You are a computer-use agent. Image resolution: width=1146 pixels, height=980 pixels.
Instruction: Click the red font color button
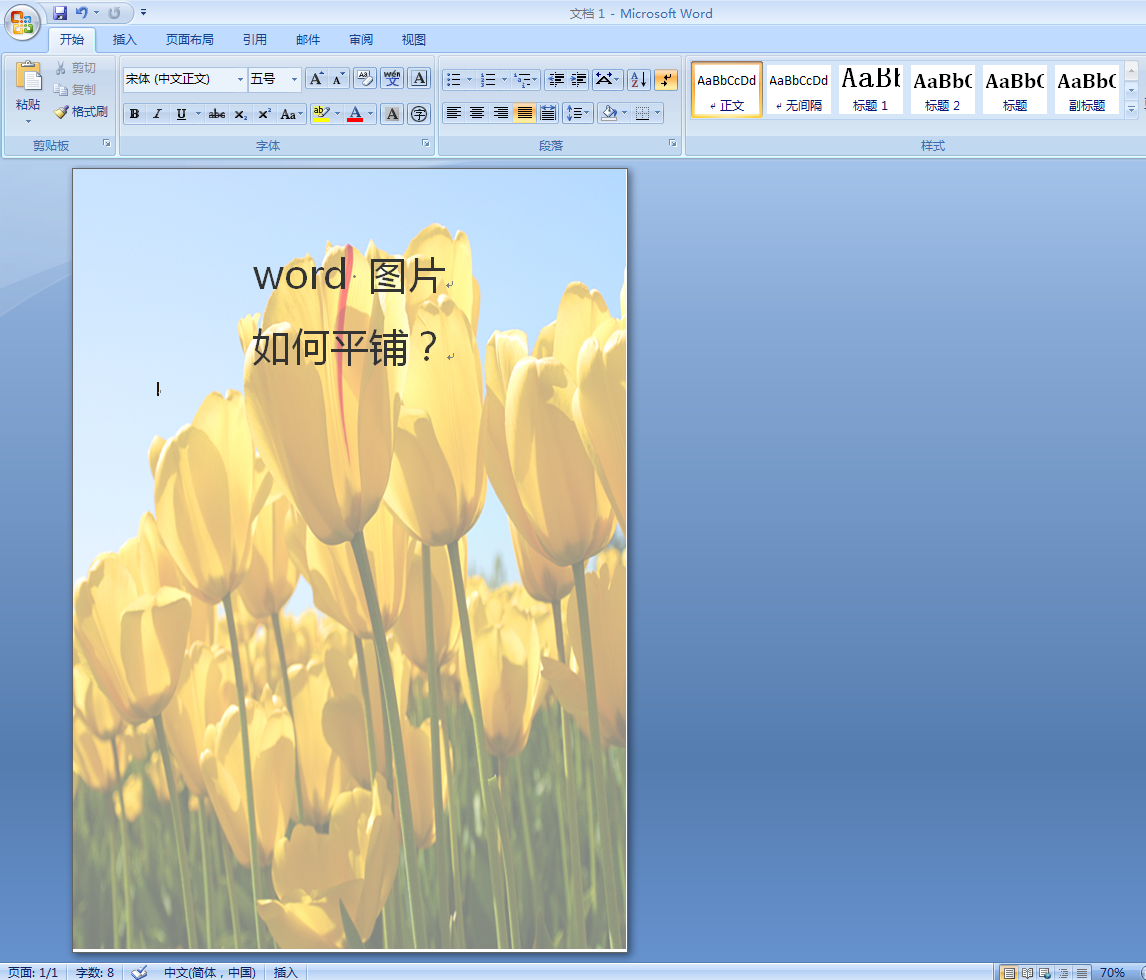[355, 114]
